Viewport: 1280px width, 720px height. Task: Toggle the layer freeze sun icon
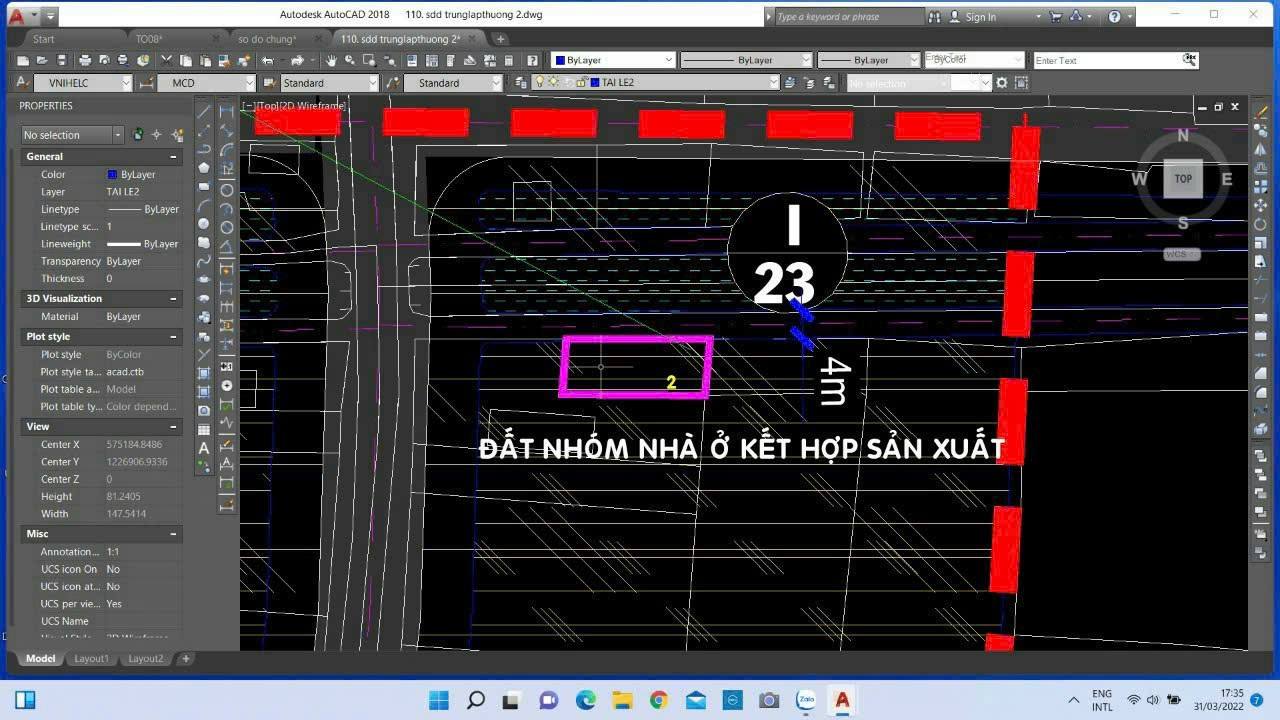tap(552, 83)
